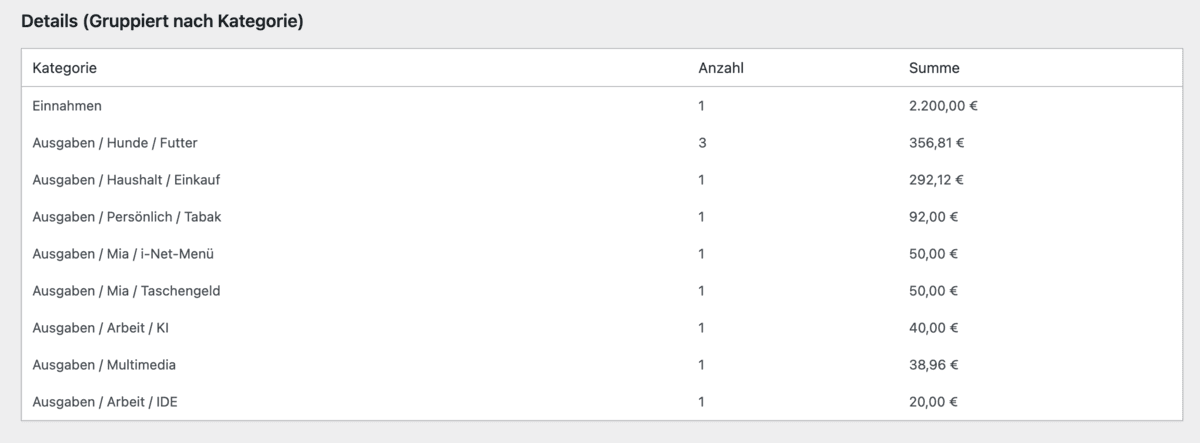Click the 38,96 € Multimedia sum
The width and height of the screenshot is (1200, 443).
[x=933, y=365]
